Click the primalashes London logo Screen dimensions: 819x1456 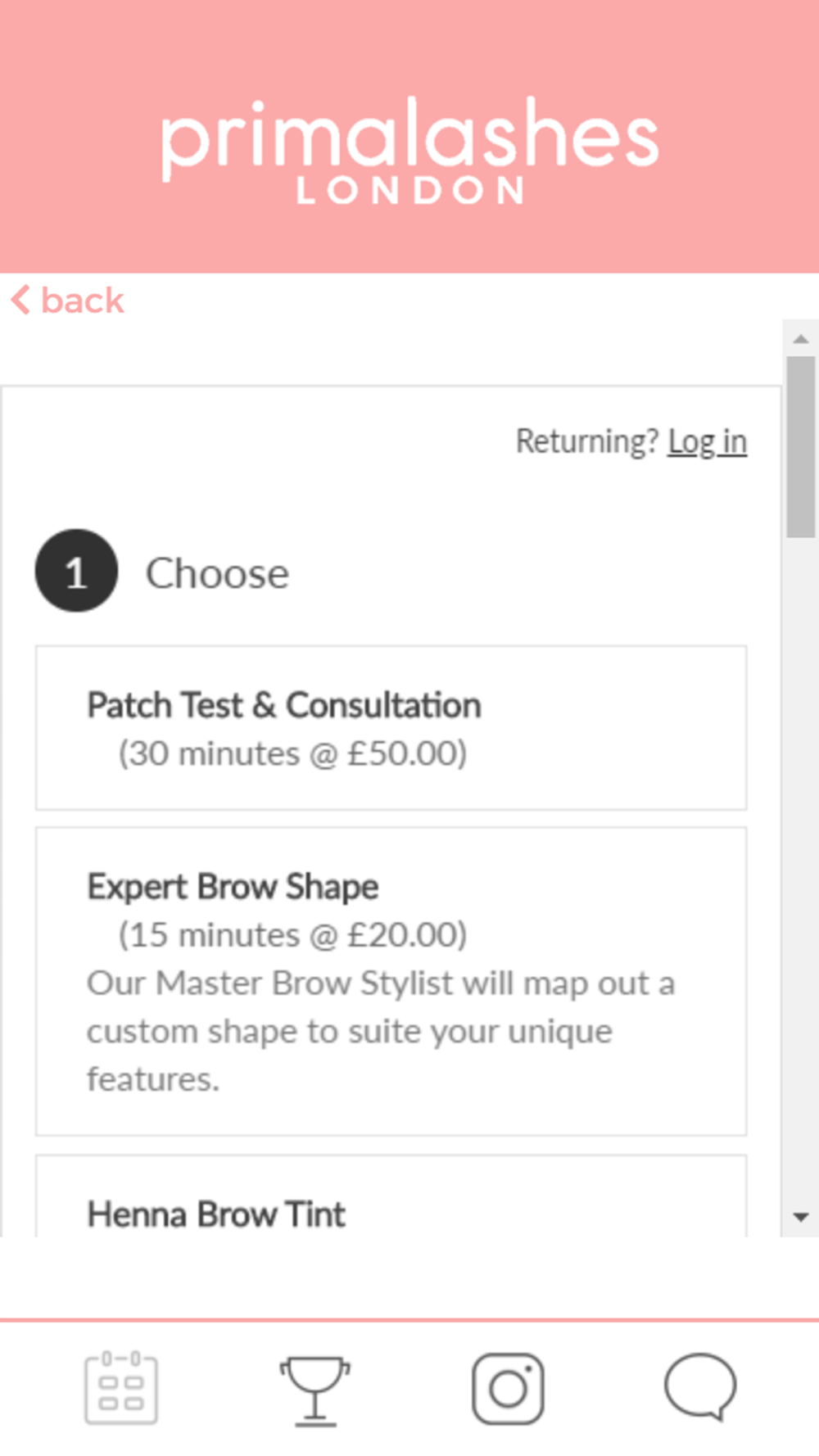click(409, 149)
